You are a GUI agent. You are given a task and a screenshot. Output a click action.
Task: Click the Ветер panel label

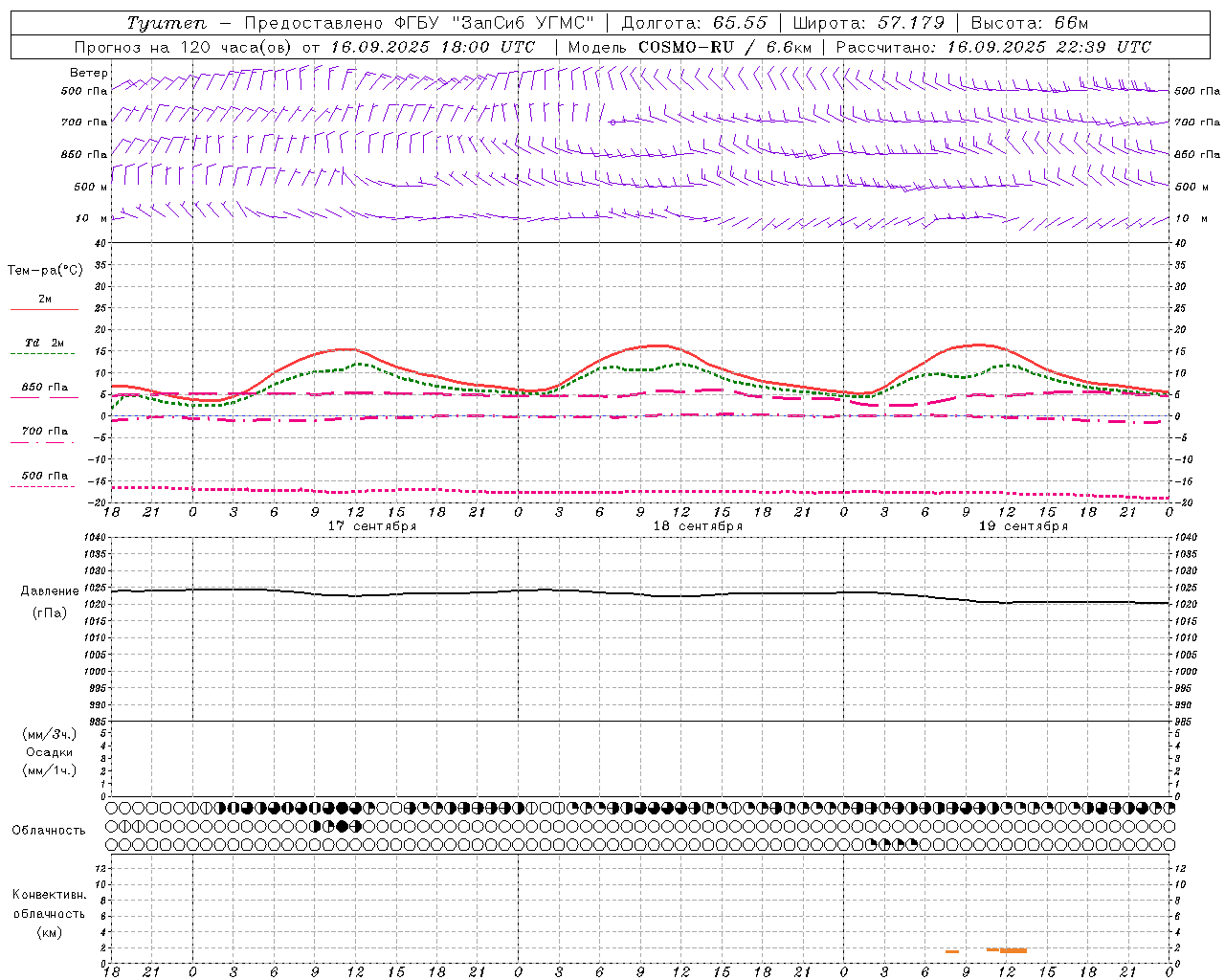88,73
